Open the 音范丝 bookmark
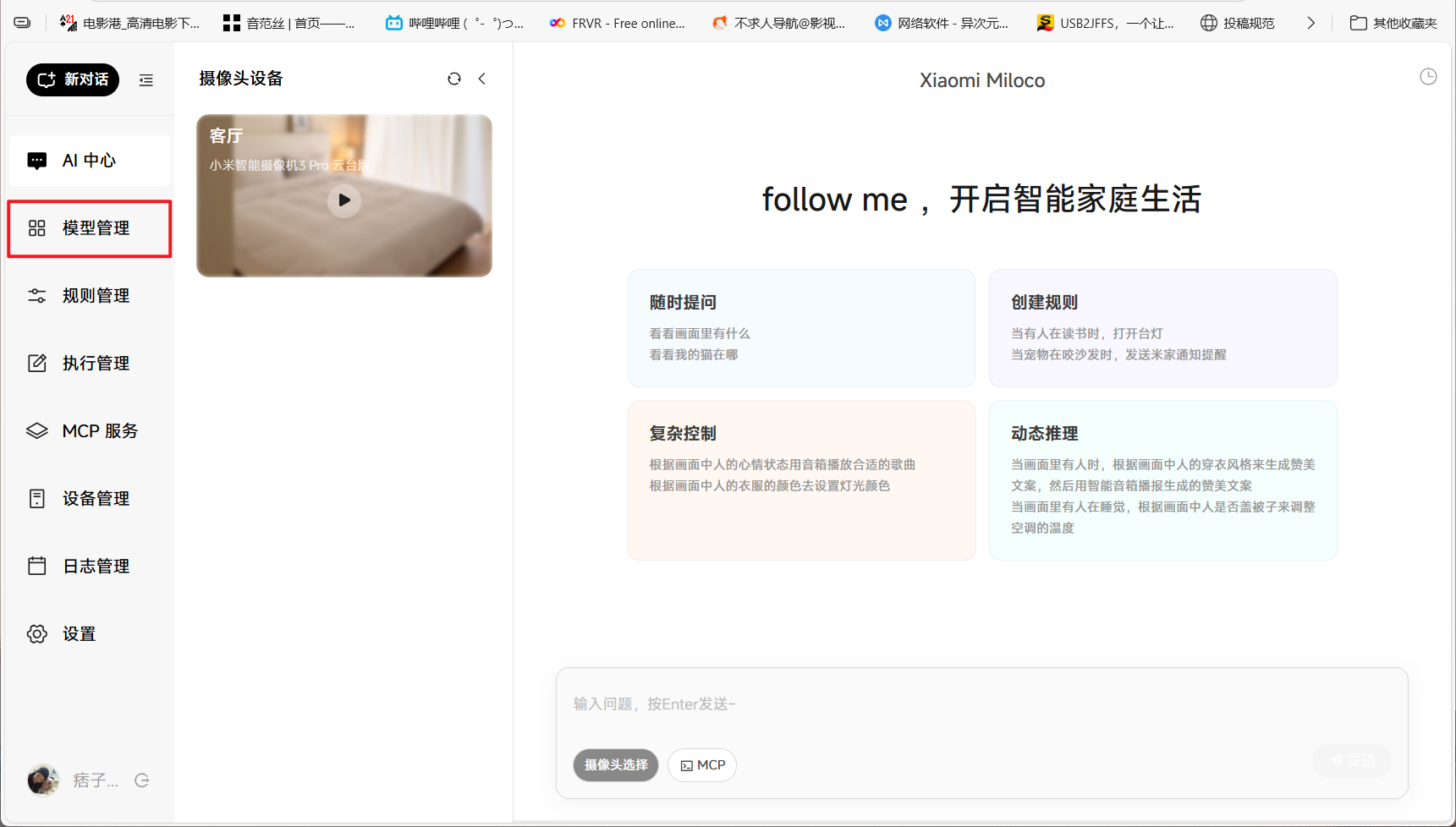This screenshot has height=827, width=1456. point(289,23)
